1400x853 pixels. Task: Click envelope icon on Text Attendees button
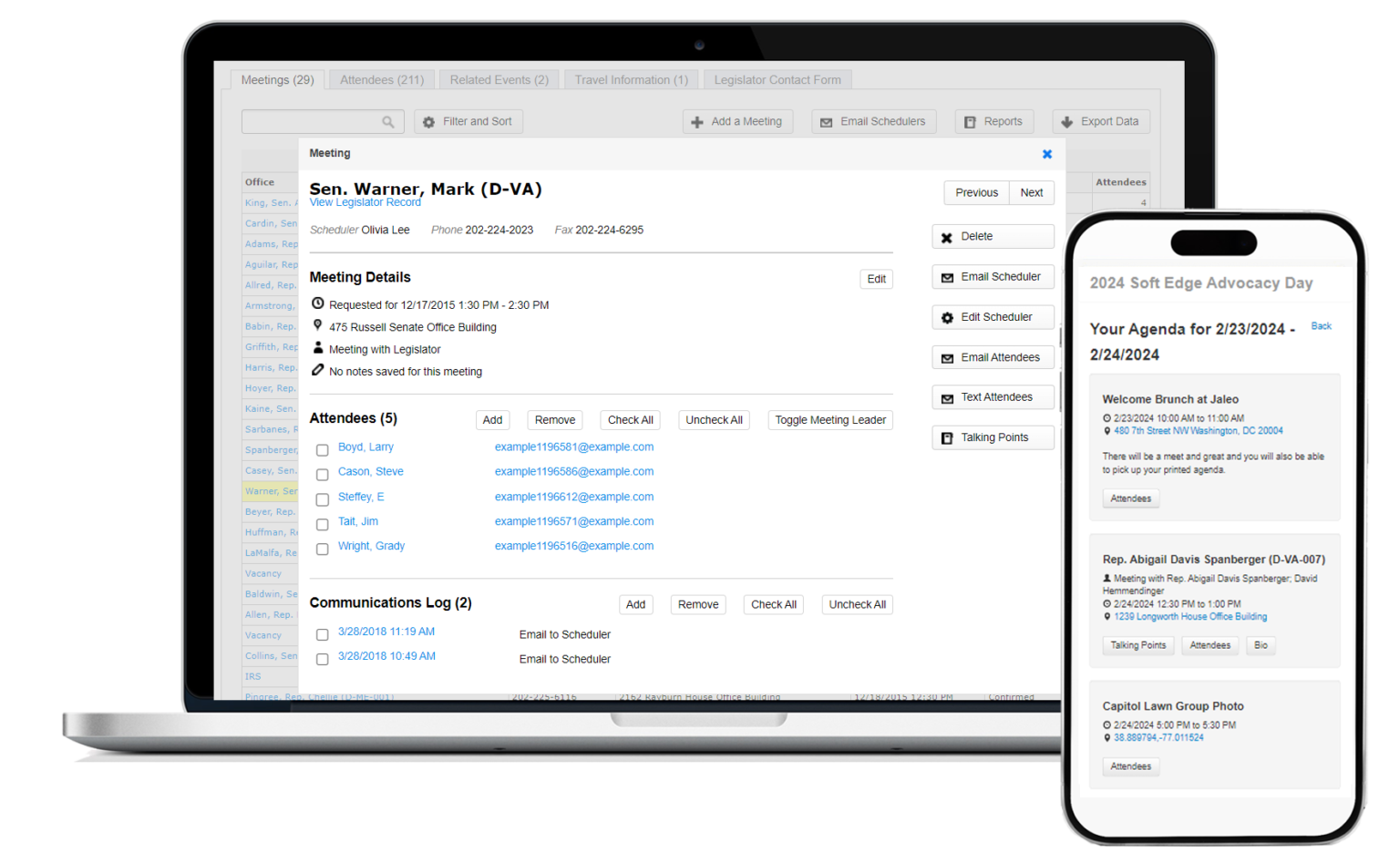point(947,398)
